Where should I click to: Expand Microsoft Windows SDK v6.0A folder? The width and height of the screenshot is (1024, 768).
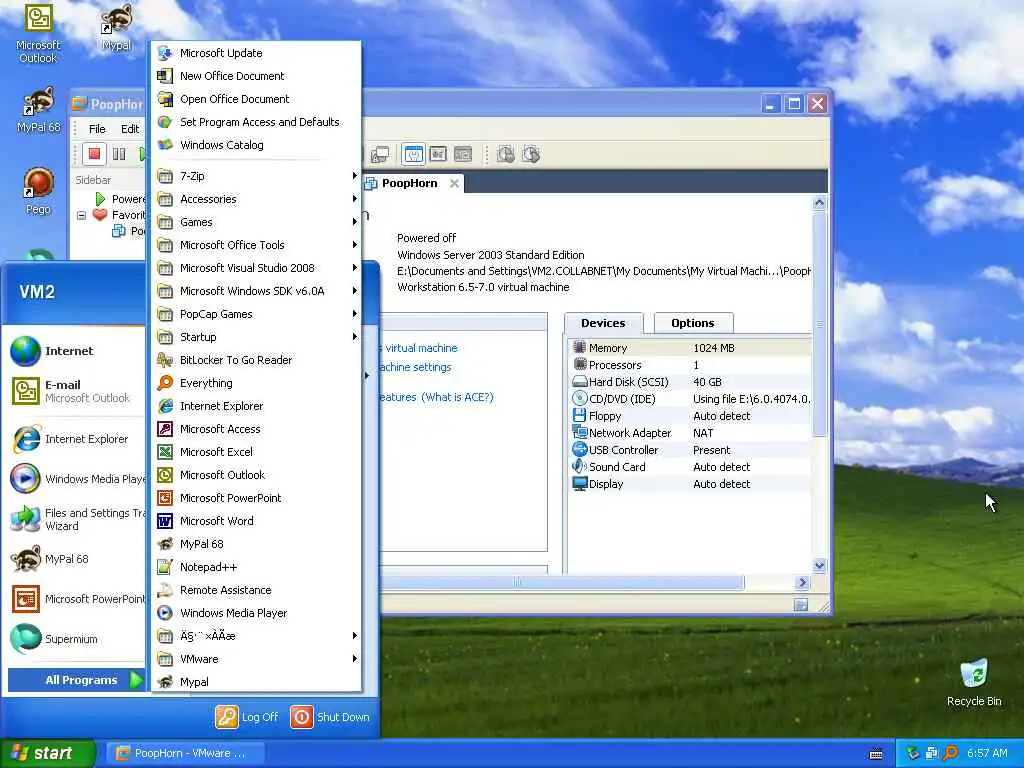256,291
